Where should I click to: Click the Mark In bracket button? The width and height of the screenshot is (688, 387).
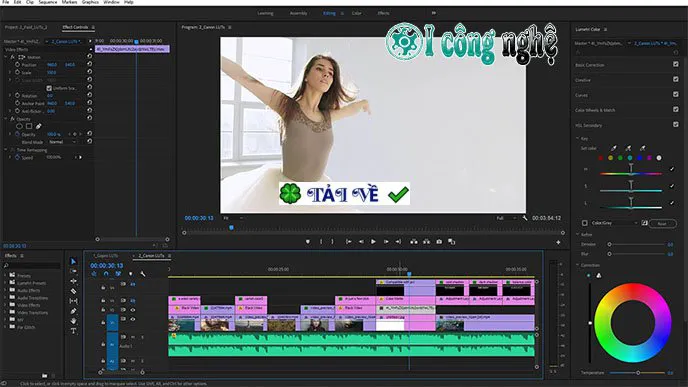321,242
